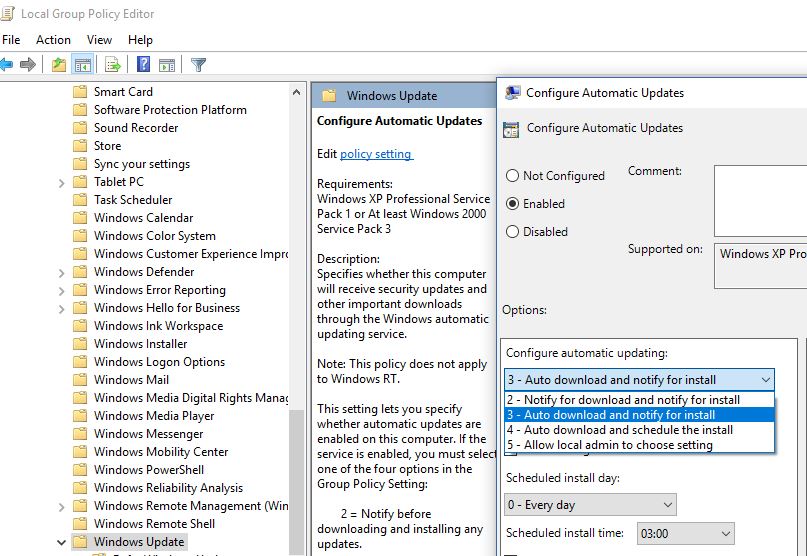
Task: Expand the Windows Remote Management node
Action: coord(61,507)
